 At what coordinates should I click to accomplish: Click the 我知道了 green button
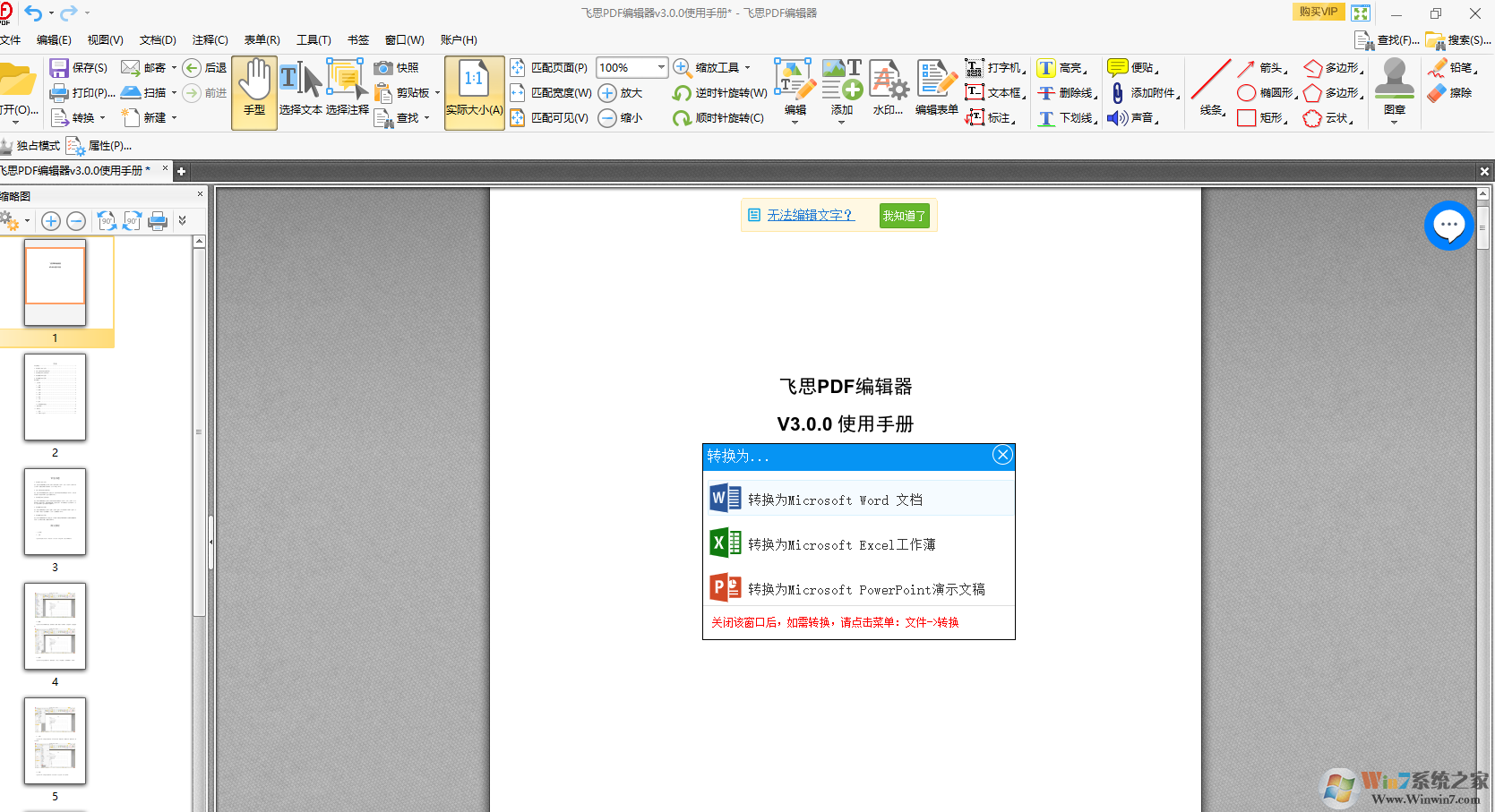903,216
